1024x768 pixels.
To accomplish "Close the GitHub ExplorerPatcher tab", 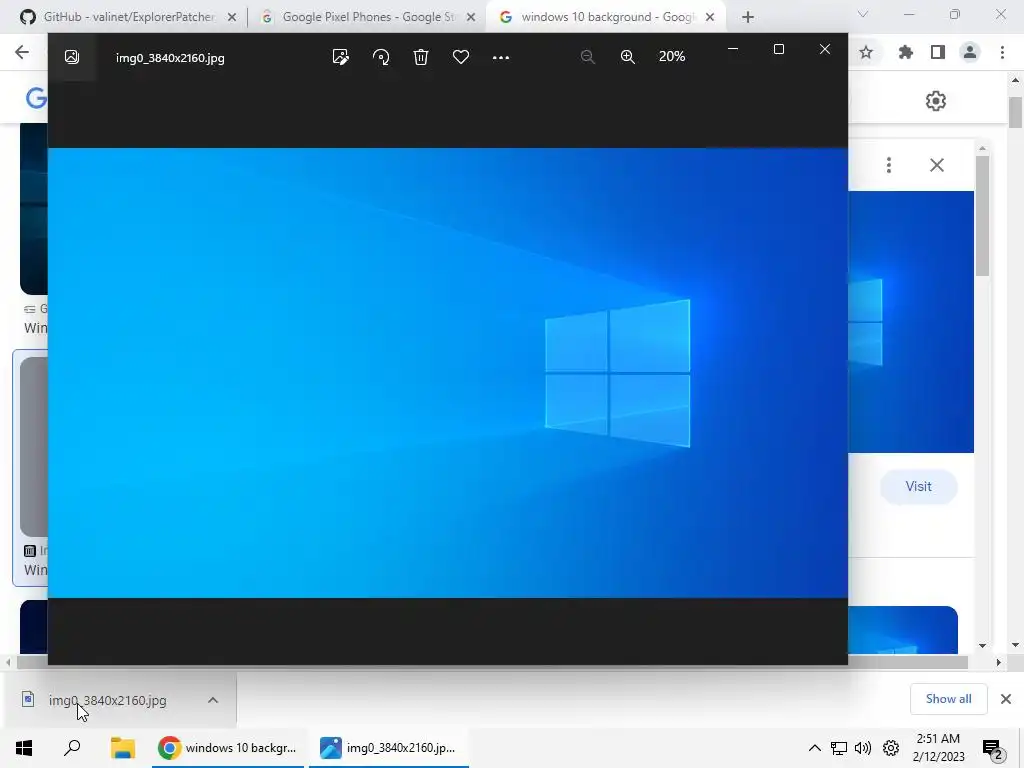I will 232,18.
